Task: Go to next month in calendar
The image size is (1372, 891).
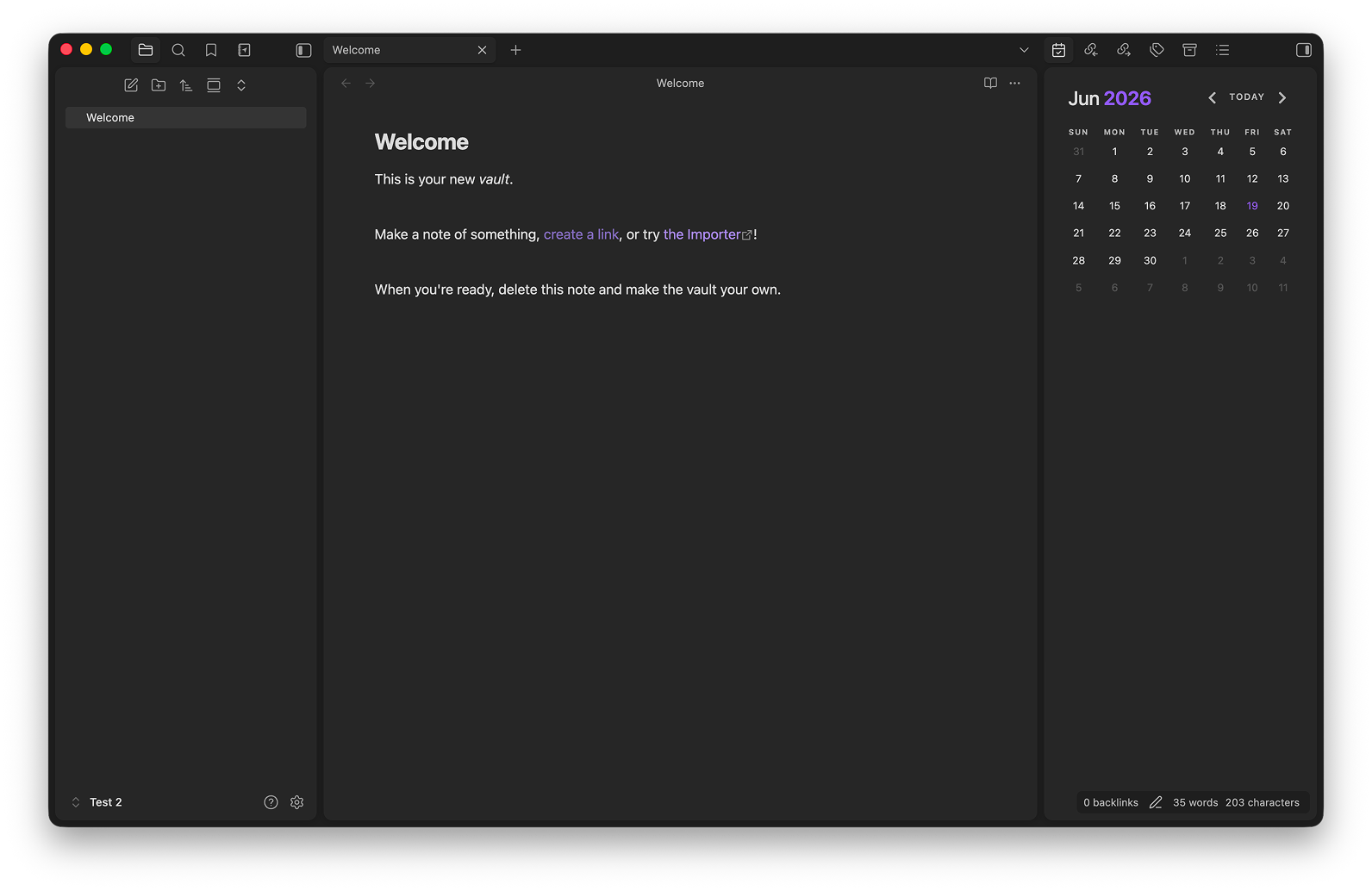Action: point(1282,97)
